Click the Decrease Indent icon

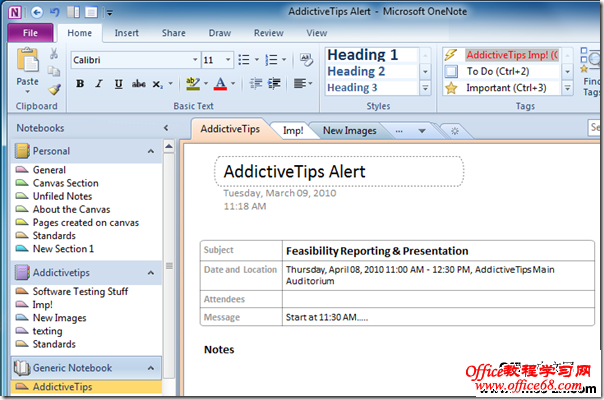(256, 84)
